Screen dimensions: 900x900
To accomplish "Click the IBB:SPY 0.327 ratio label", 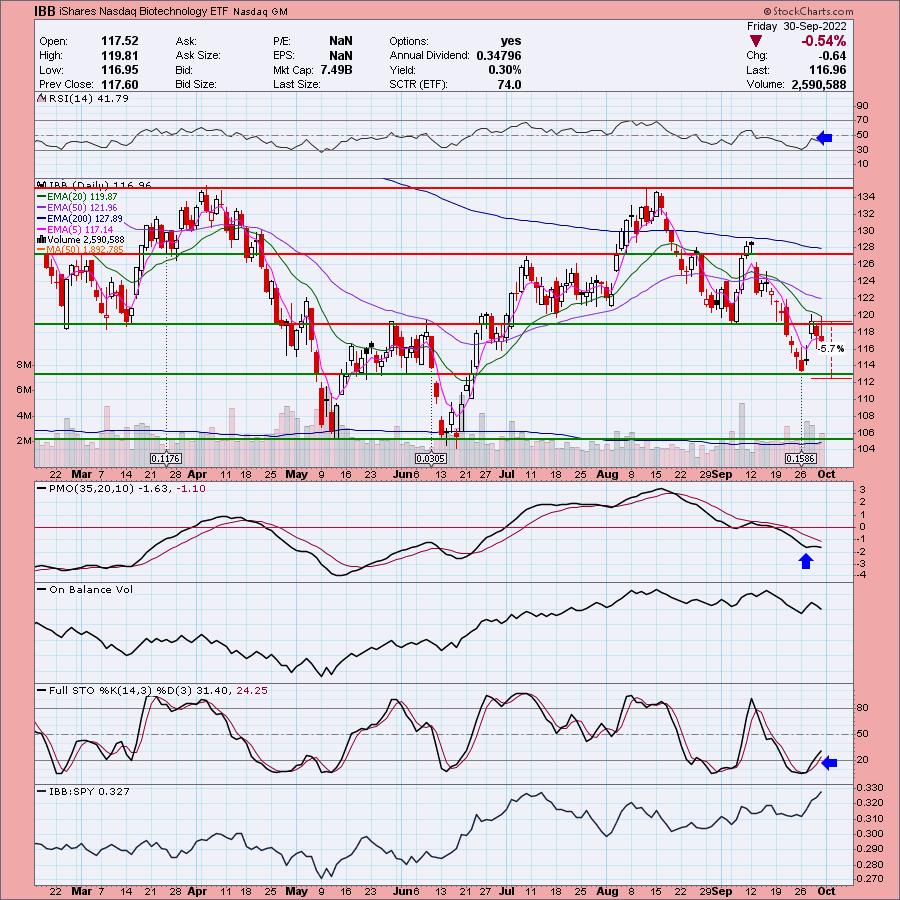I will click(89, 792).
